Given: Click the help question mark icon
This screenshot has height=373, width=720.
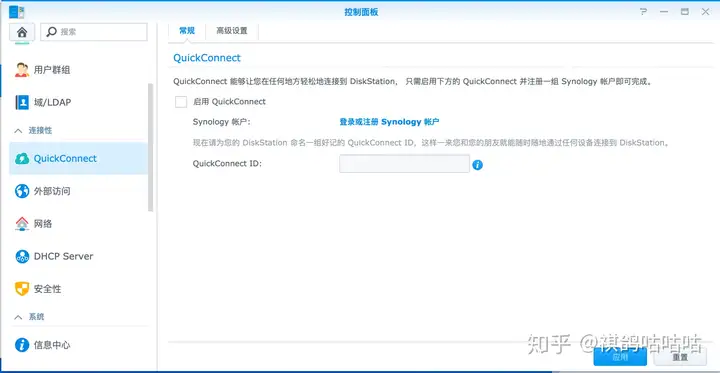Looking at the screenshot, I should [644, 12].
